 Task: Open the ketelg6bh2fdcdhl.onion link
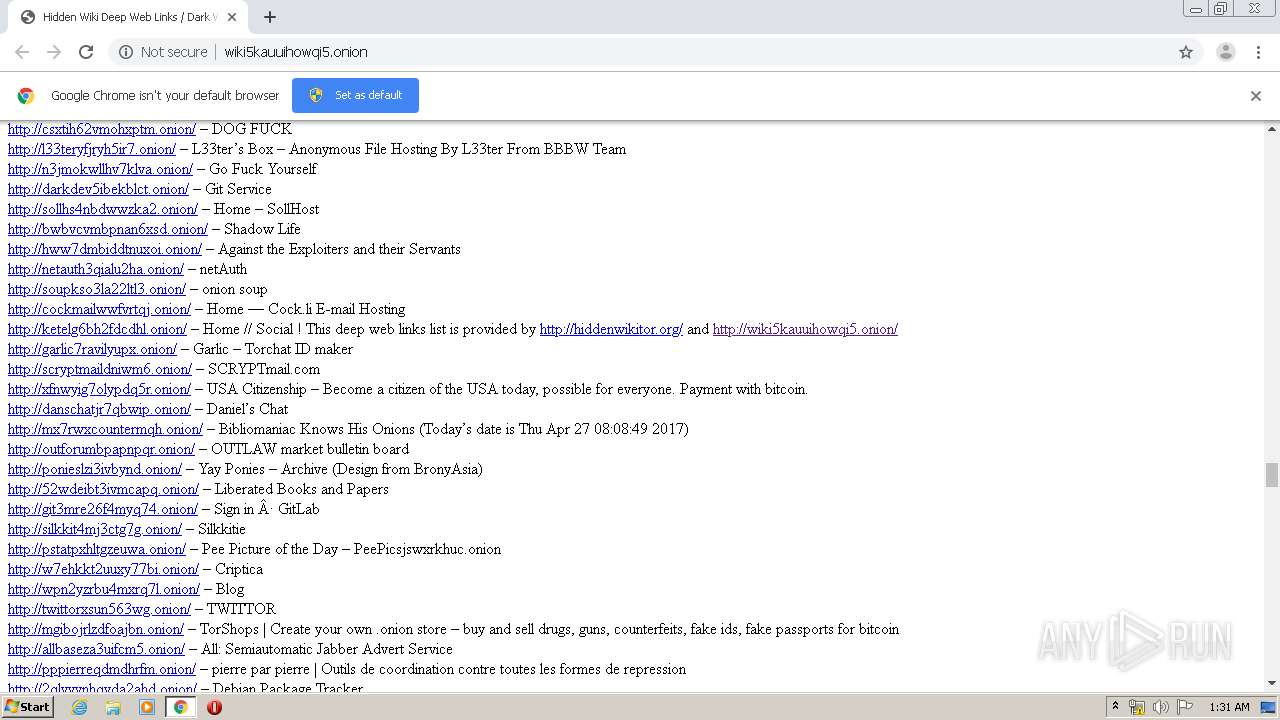[x=97, y=329]
